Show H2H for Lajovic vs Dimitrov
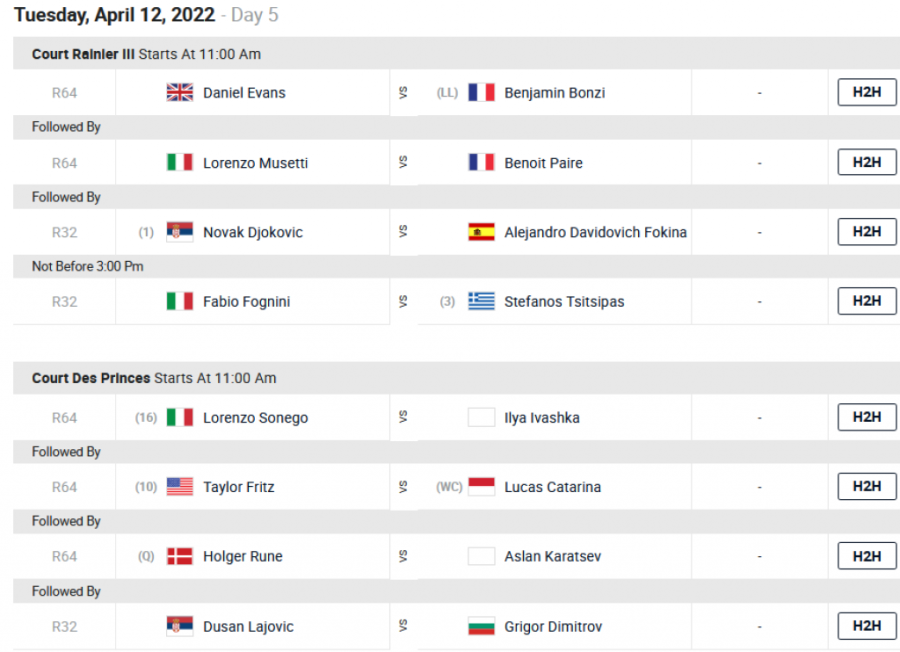This screenshot has width=900, height=652. point(866,626)
